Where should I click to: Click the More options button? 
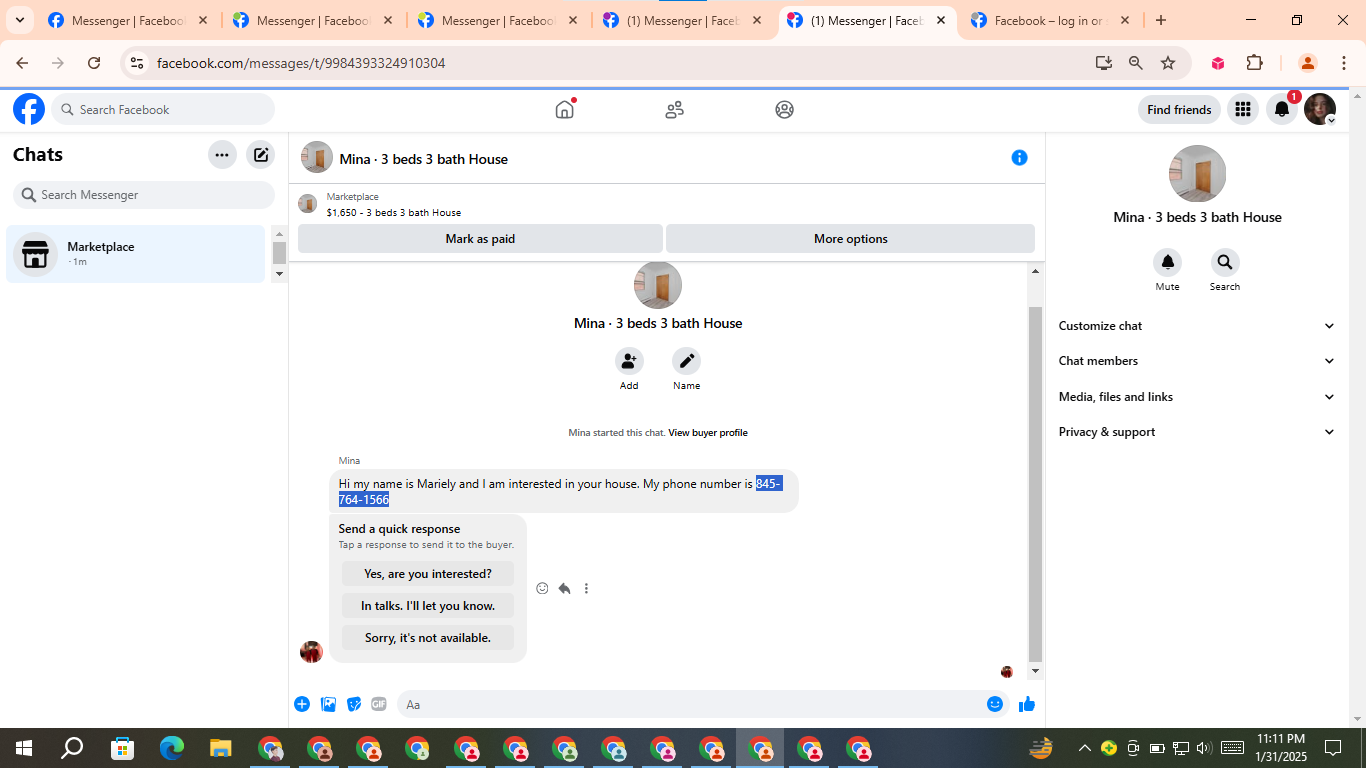[850, 239]
